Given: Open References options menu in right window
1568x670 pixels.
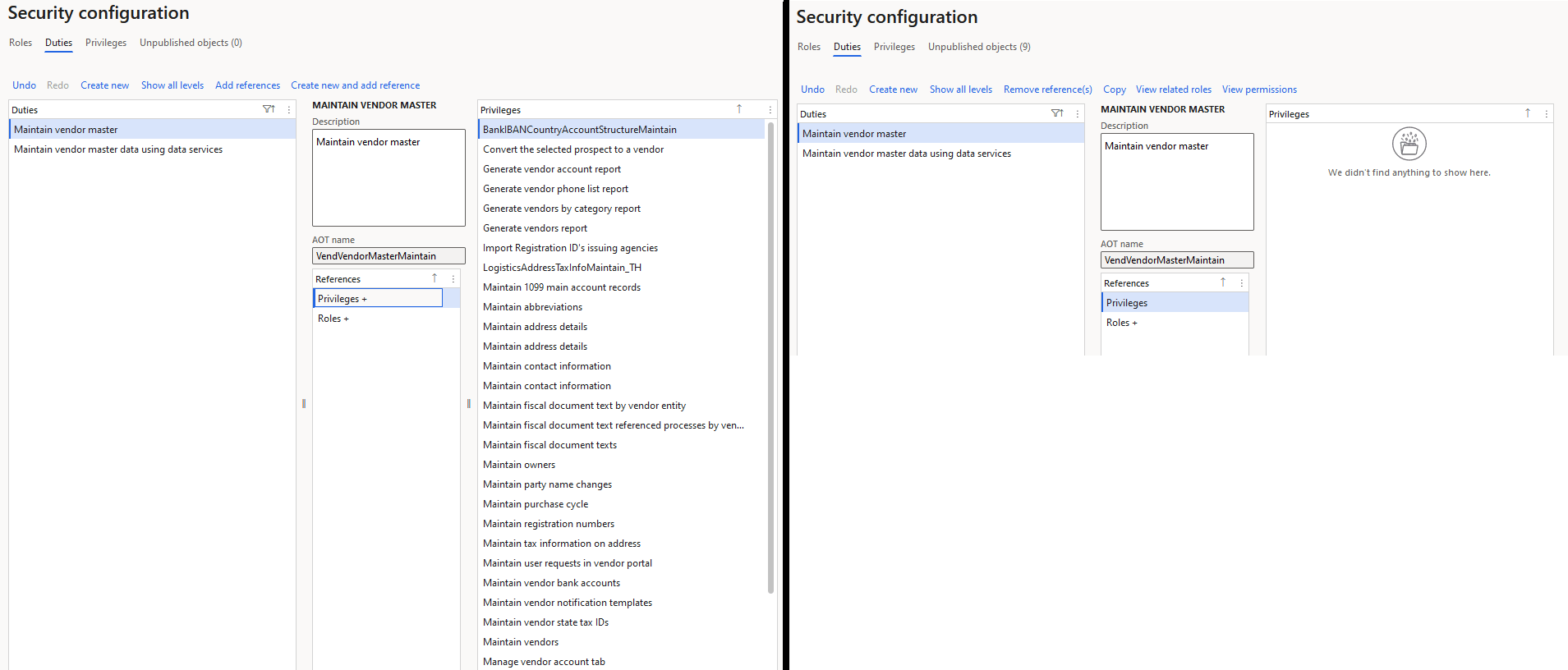Looking at the screenshot, I should coord(1242,283).
